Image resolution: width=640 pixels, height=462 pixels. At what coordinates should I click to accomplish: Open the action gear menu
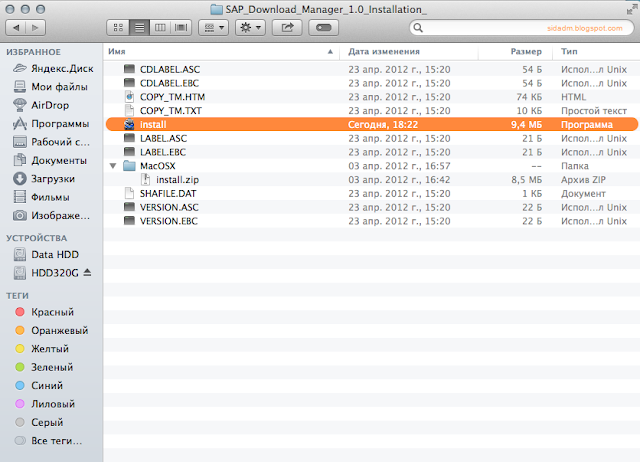(x=250, y=28)
